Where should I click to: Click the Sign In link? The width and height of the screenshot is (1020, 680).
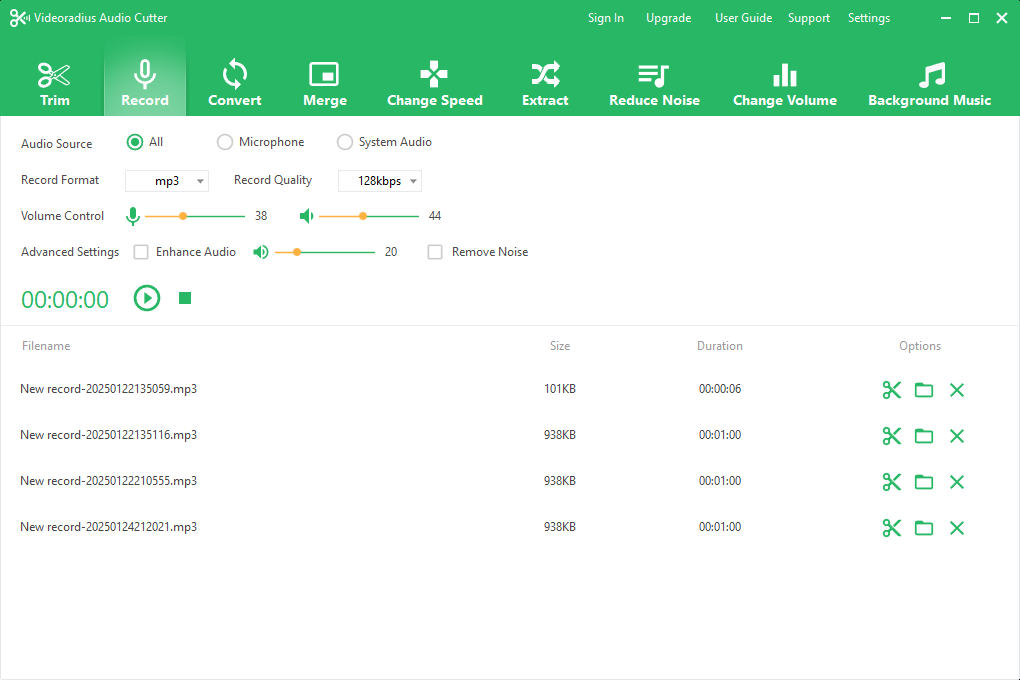tap(606, 18)
